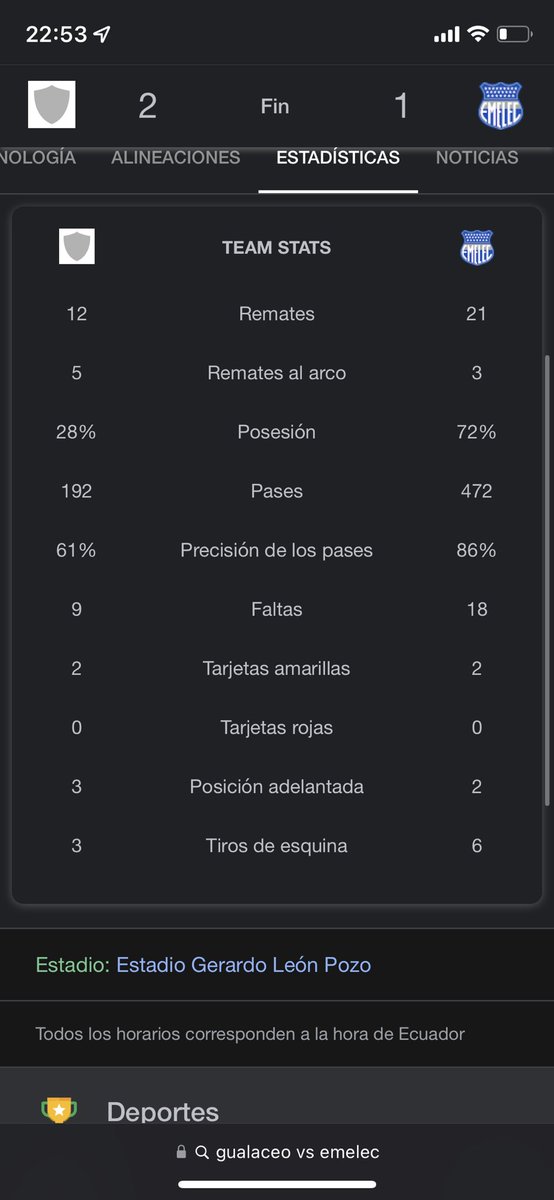Tap the location arrow beside the clock
The height and width of the screenshot is (1200, 554).
click(x=102, y=34)
